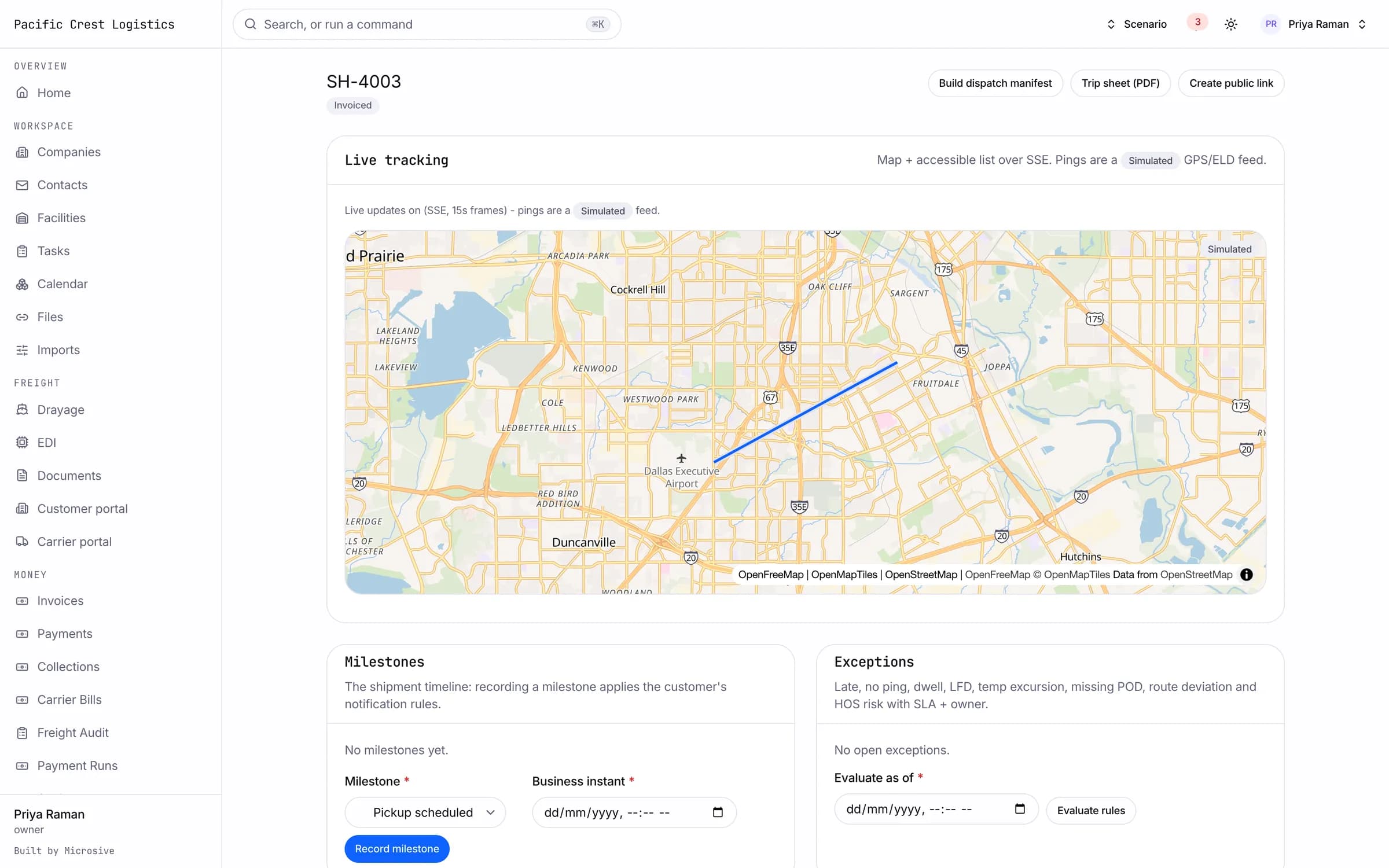Open Documents page icon

coord(22,476)
